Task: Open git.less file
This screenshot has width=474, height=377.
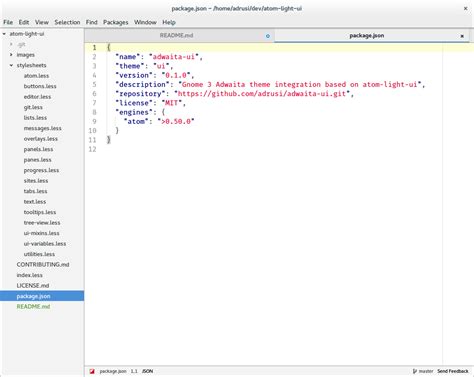Action: click(x=33, y=107)
